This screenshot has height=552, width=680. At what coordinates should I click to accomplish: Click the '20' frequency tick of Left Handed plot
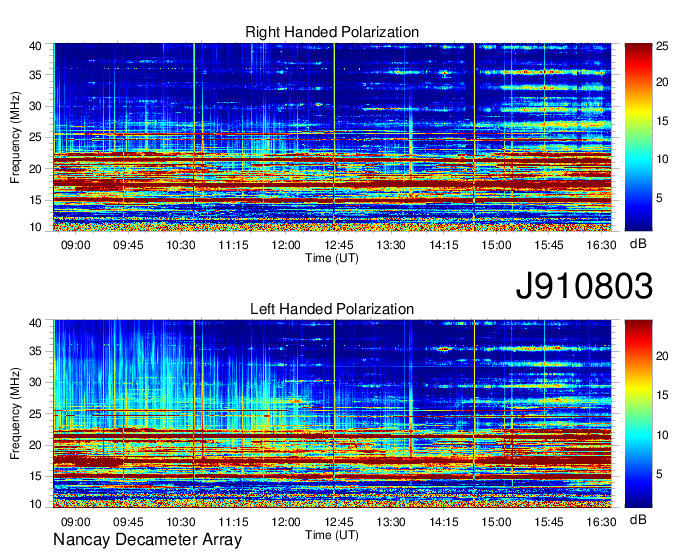(x=35, y=445)
